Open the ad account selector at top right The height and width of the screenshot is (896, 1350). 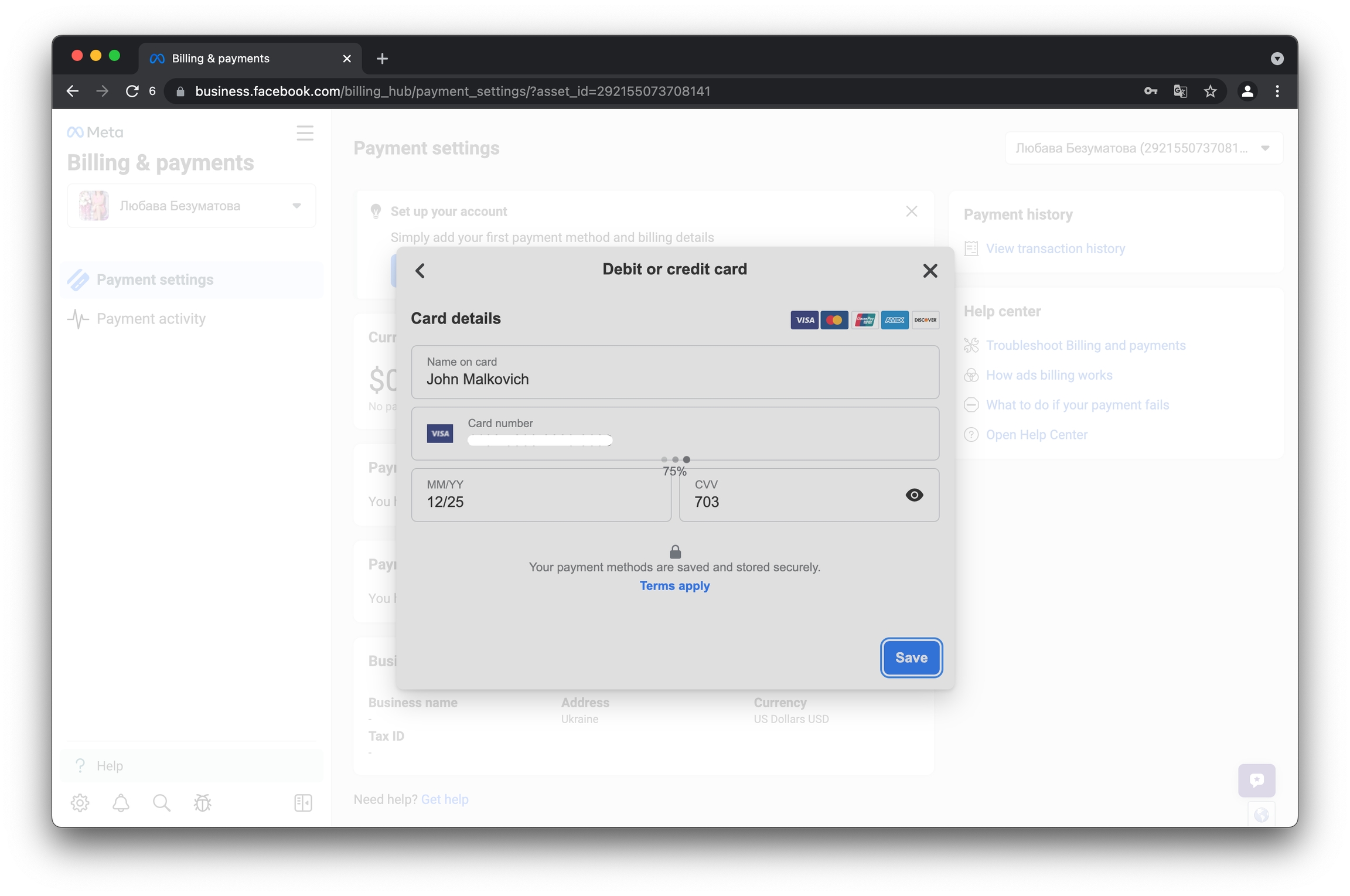click(x=1144, y=148)
